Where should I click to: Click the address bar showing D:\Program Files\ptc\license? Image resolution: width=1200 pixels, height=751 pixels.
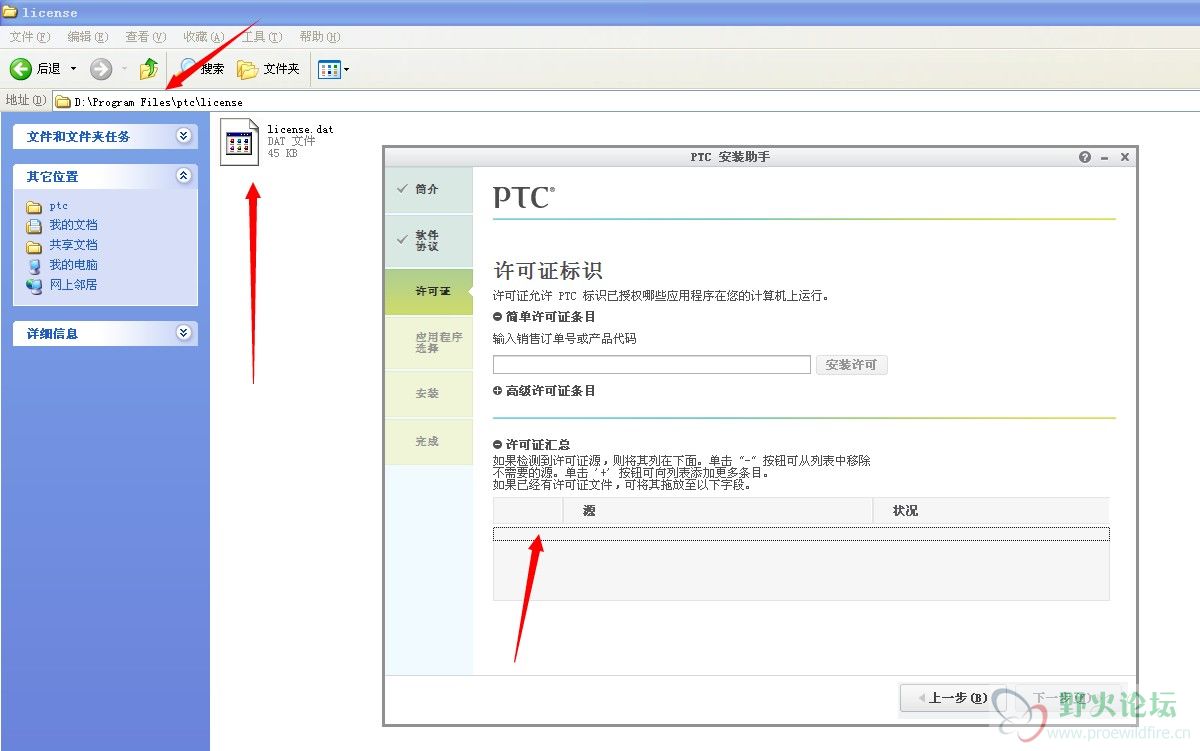[x=626, y=101]
